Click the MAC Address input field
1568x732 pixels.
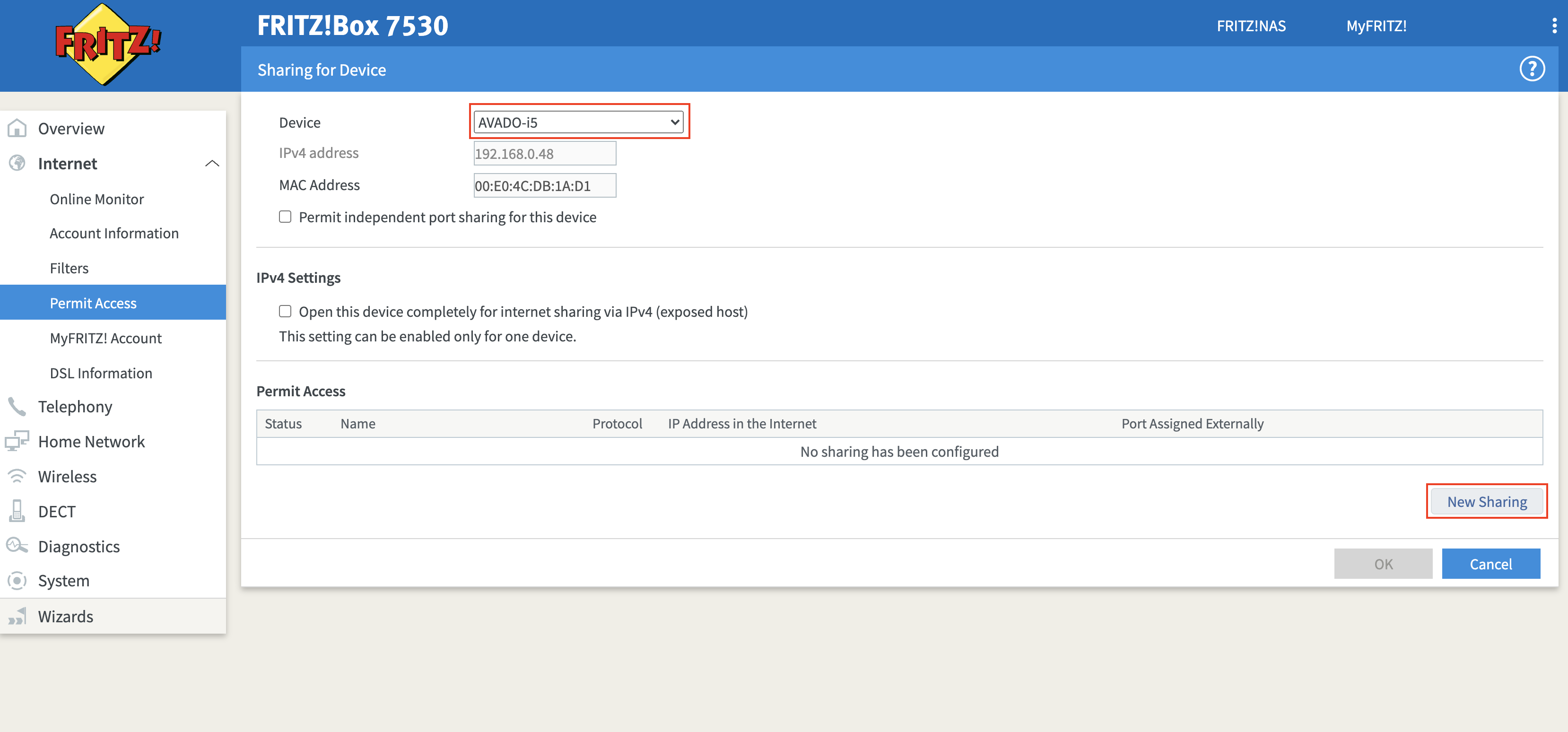(x=544, y=185)
